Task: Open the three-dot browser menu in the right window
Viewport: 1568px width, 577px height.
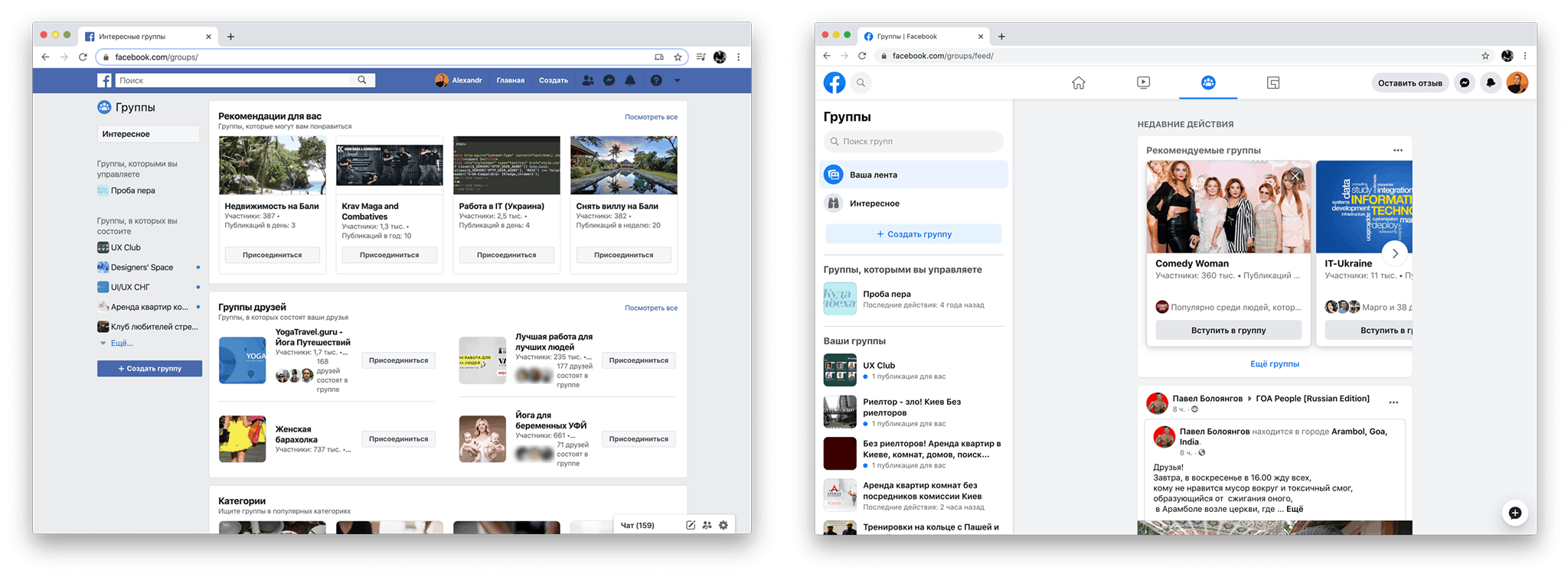Action: (1525, 56)
